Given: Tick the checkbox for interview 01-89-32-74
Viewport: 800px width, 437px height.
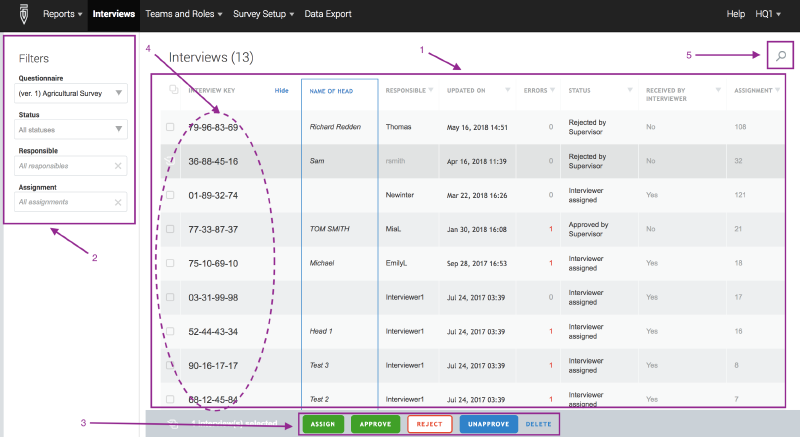Looking at the screenshot, I should 170,195.
